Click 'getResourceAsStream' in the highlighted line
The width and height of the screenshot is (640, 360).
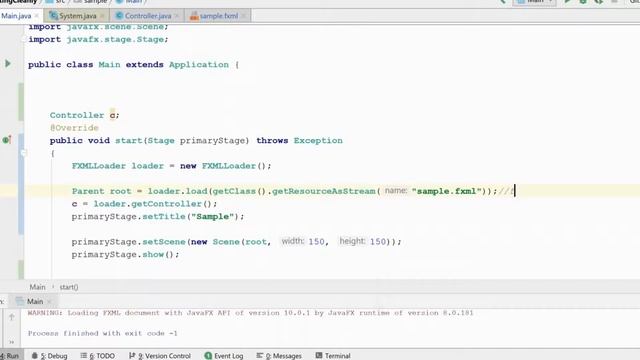[x=323, y=191]
